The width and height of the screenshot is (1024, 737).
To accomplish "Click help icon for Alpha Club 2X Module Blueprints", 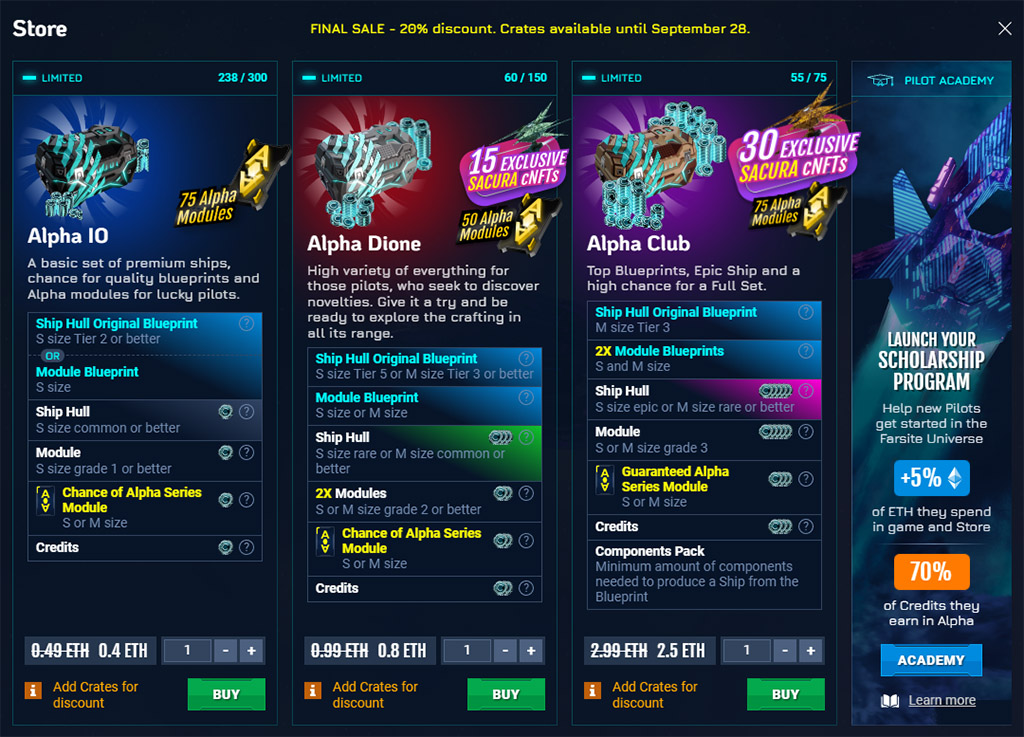I will point(806,351).
